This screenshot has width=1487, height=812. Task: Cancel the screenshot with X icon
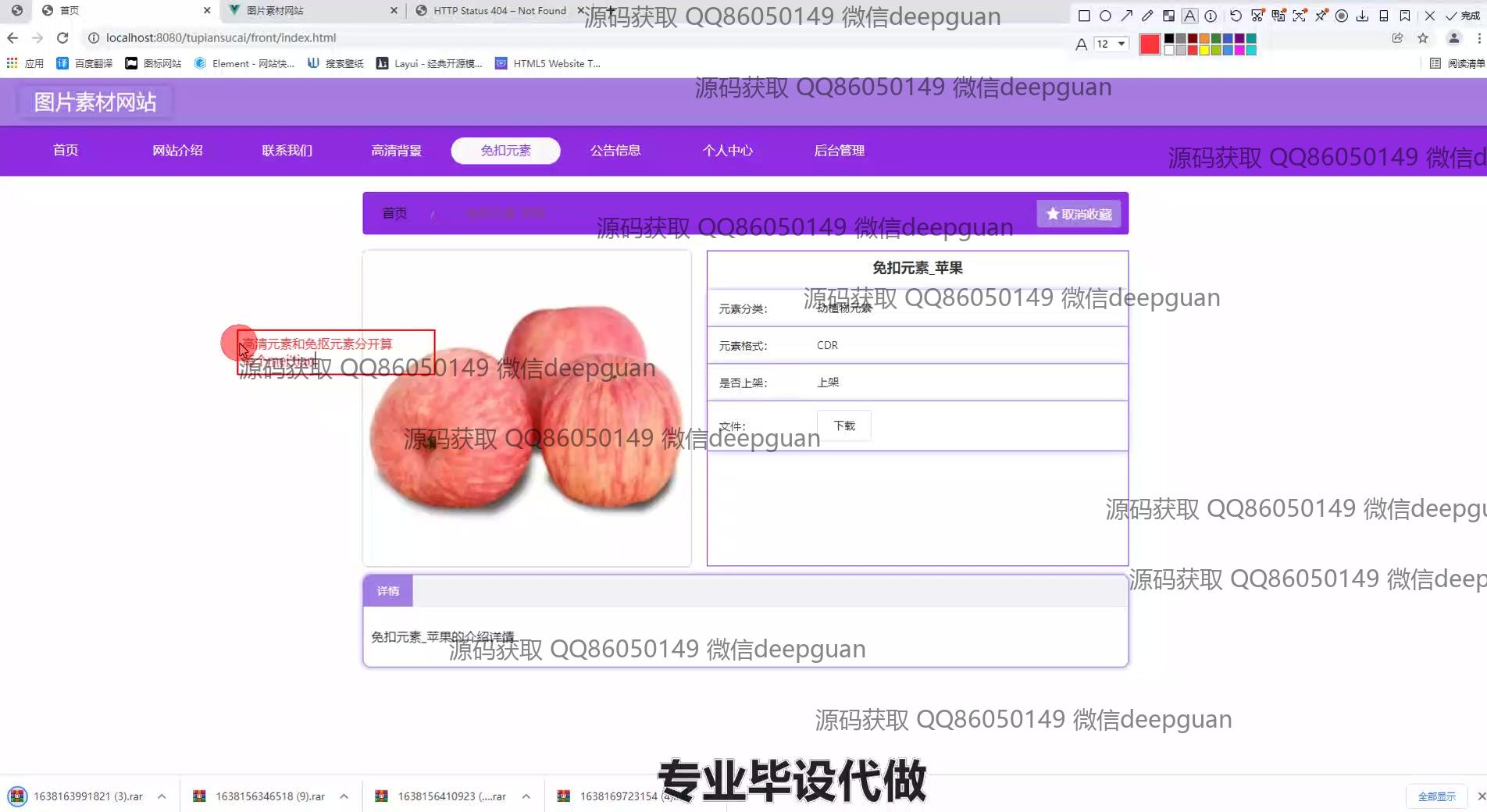[1429, 16]
